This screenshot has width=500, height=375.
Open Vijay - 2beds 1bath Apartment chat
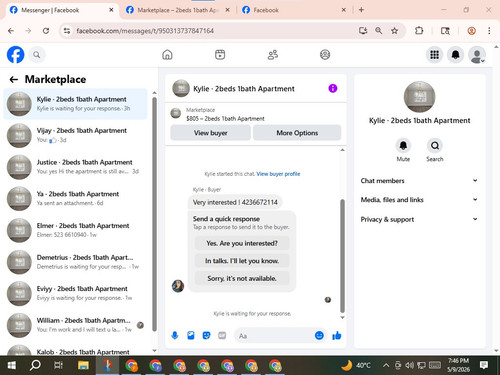75,135
